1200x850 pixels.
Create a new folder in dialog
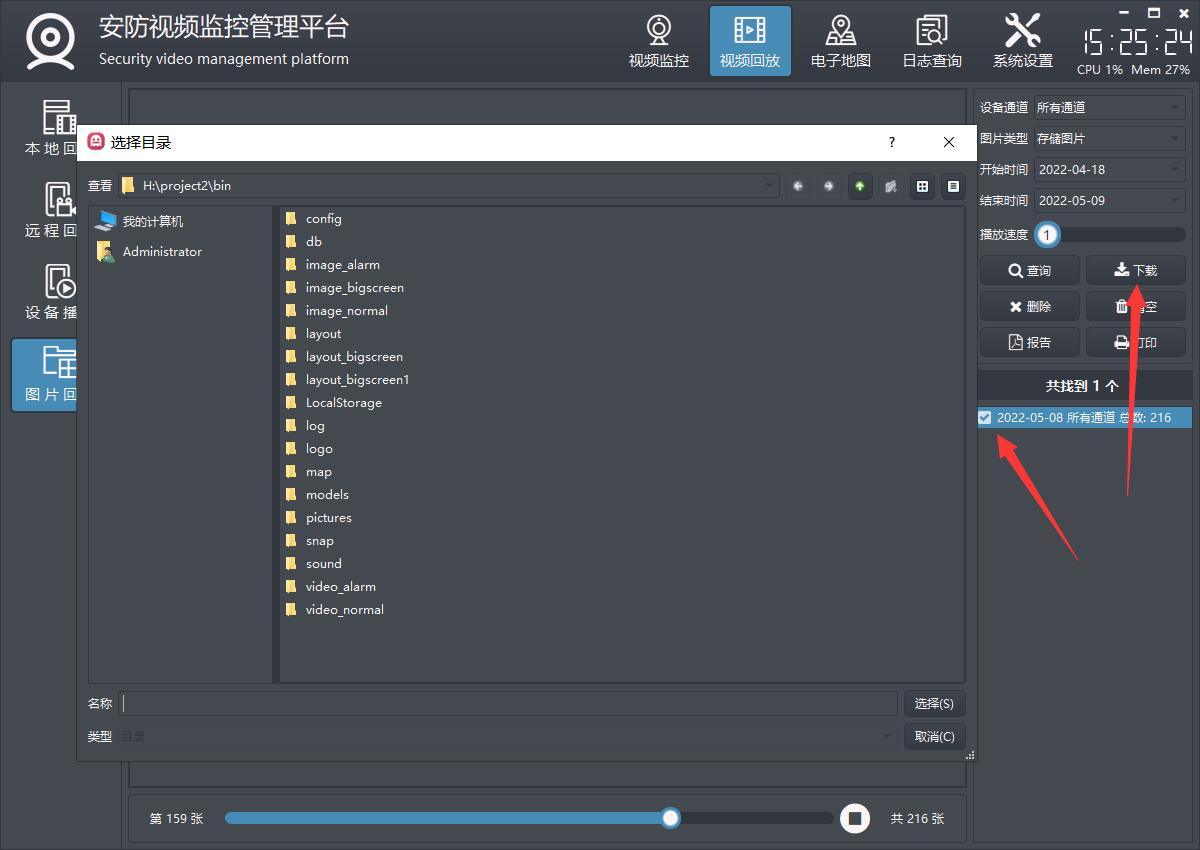point(891,186)
